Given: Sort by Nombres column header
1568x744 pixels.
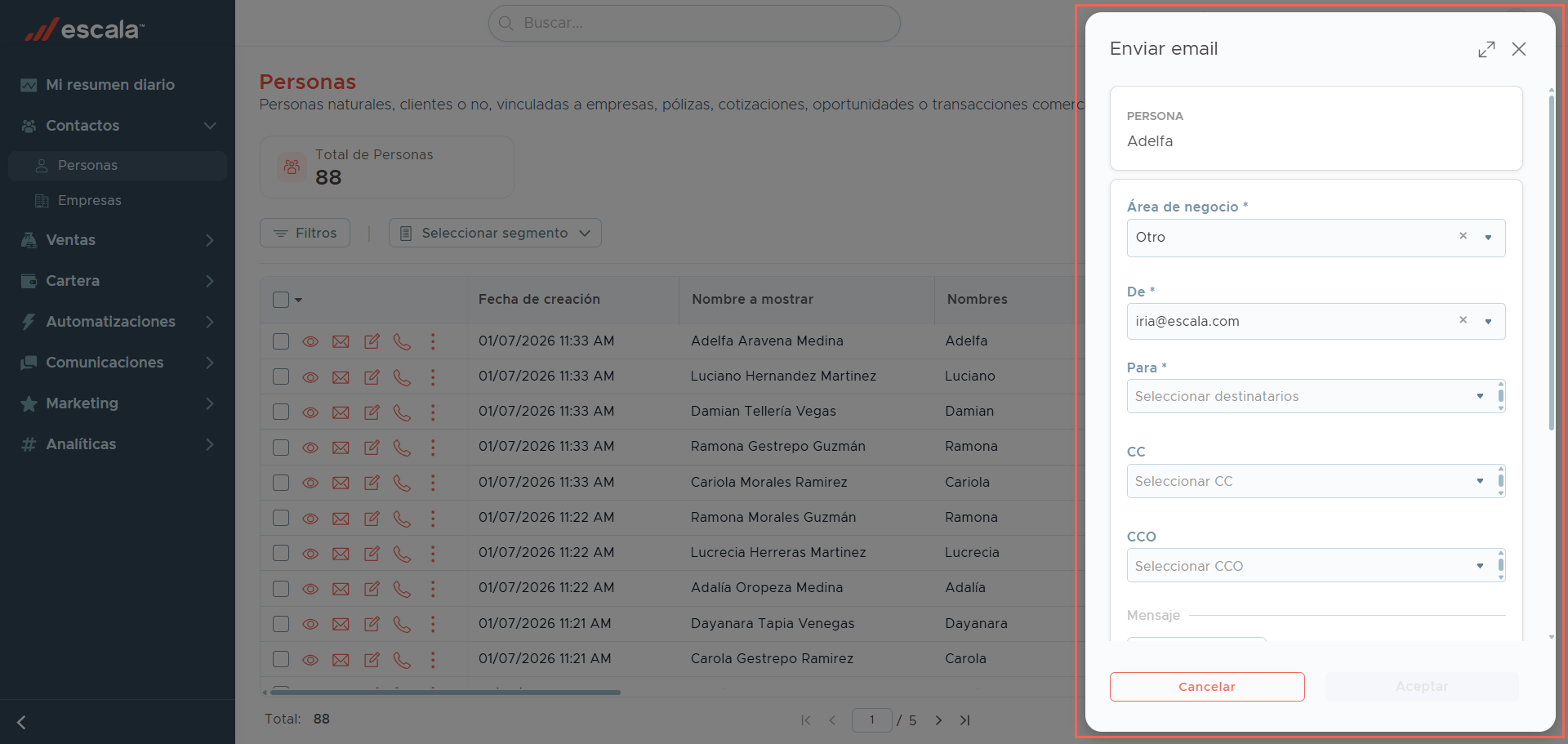Looking at the screenshot, I should click(x=977, y=300).
